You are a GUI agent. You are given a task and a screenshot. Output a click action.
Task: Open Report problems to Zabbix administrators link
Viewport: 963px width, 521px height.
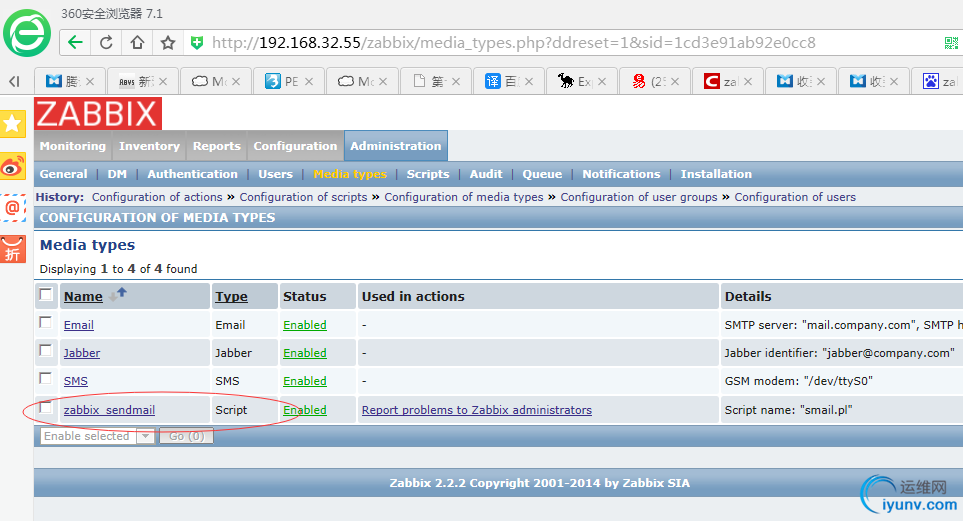(477, 410)
